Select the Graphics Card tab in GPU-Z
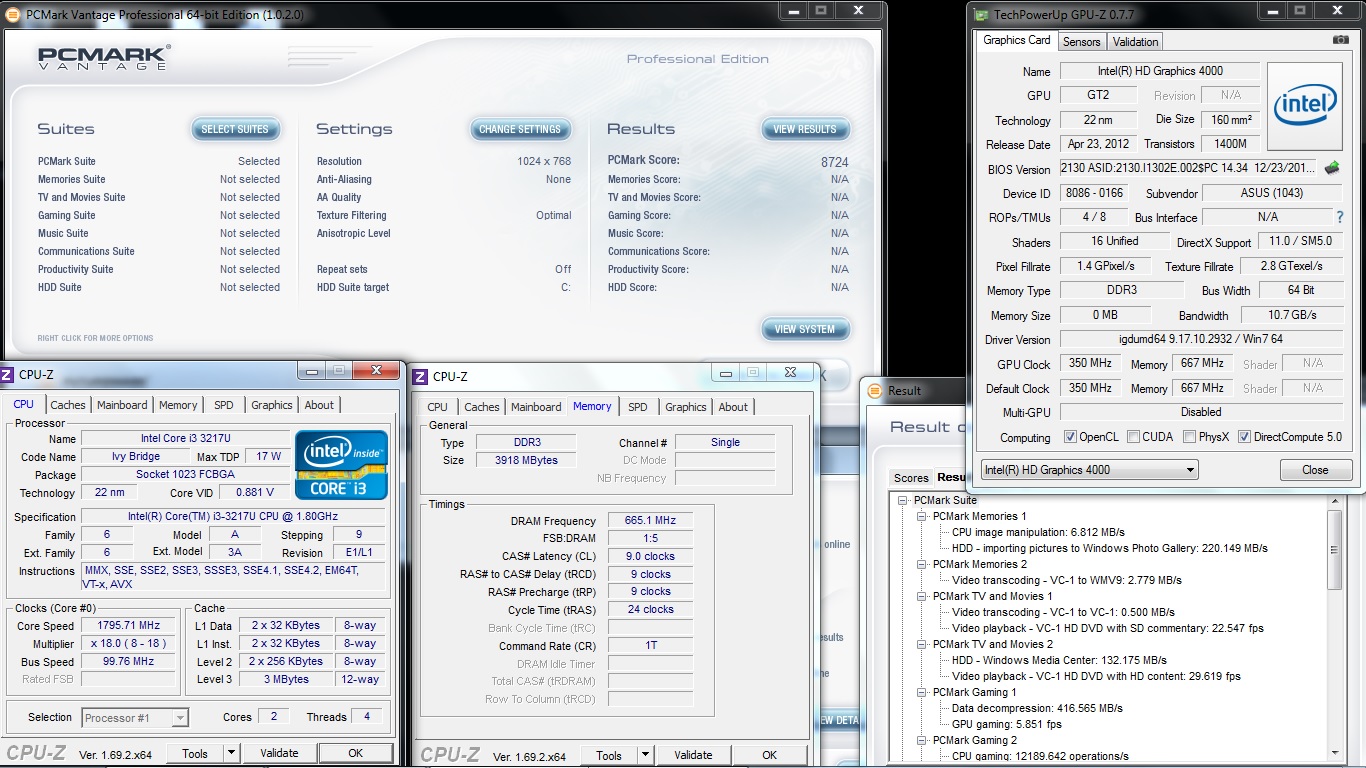This screenshot has width=1366, height=768. pyautogui.click(x=1017, y=40)
